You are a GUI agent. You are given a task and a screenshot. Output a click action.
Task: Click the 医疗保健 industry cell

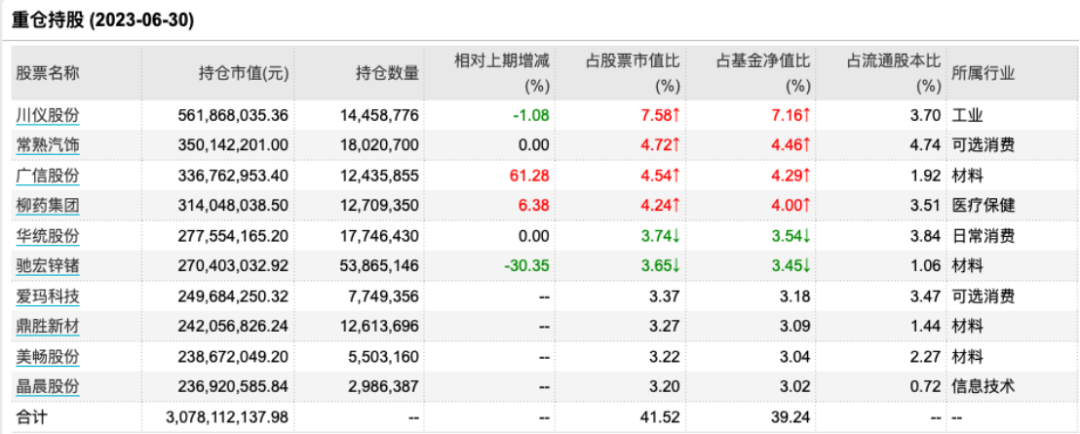pyautogui.click(x=983, y=206)
